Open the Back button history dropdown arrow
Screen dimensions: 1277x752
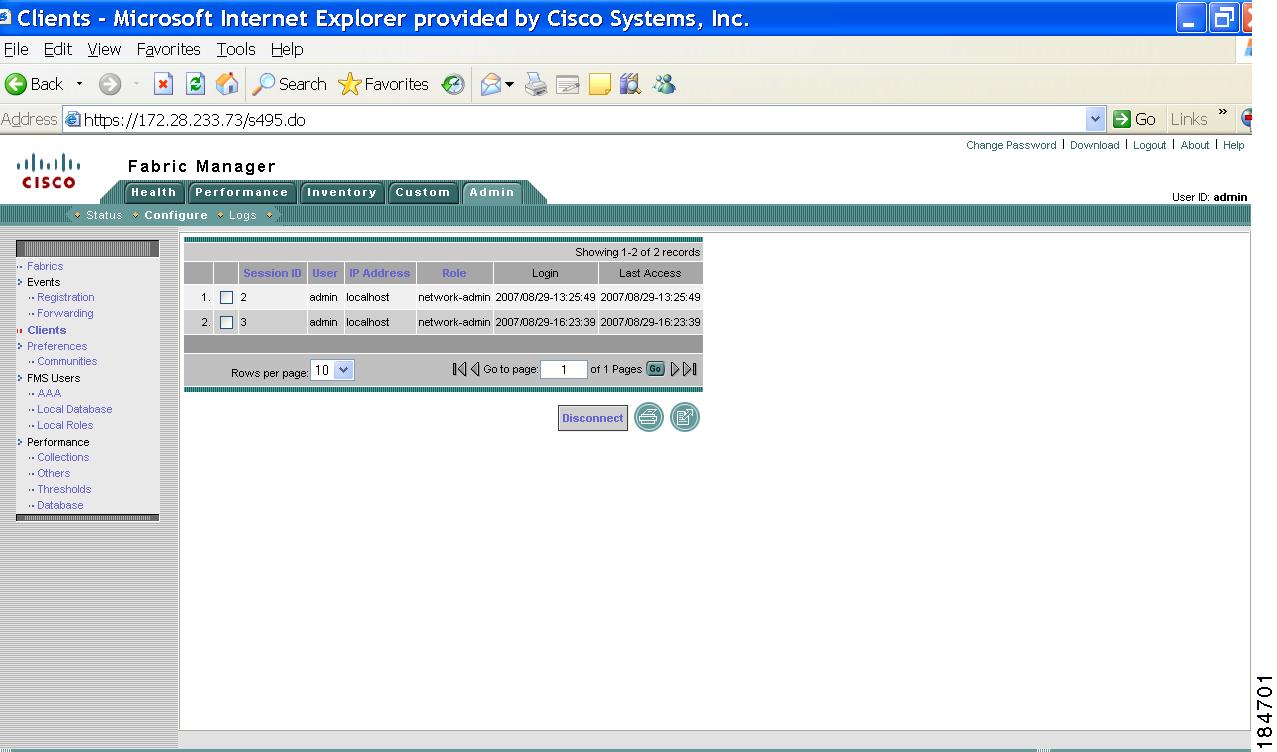[x=80, y=85]
